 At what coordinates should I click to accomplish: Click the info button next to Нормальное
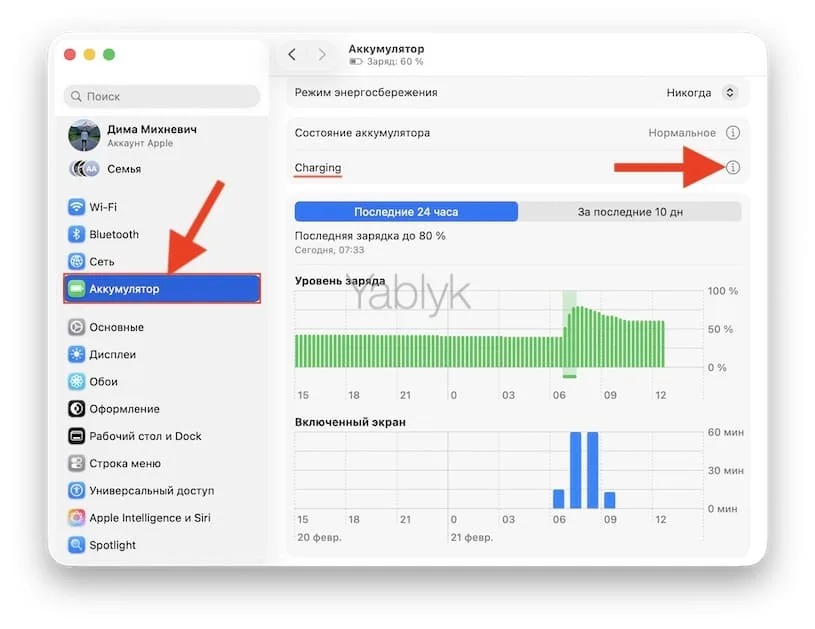(733, 132)
